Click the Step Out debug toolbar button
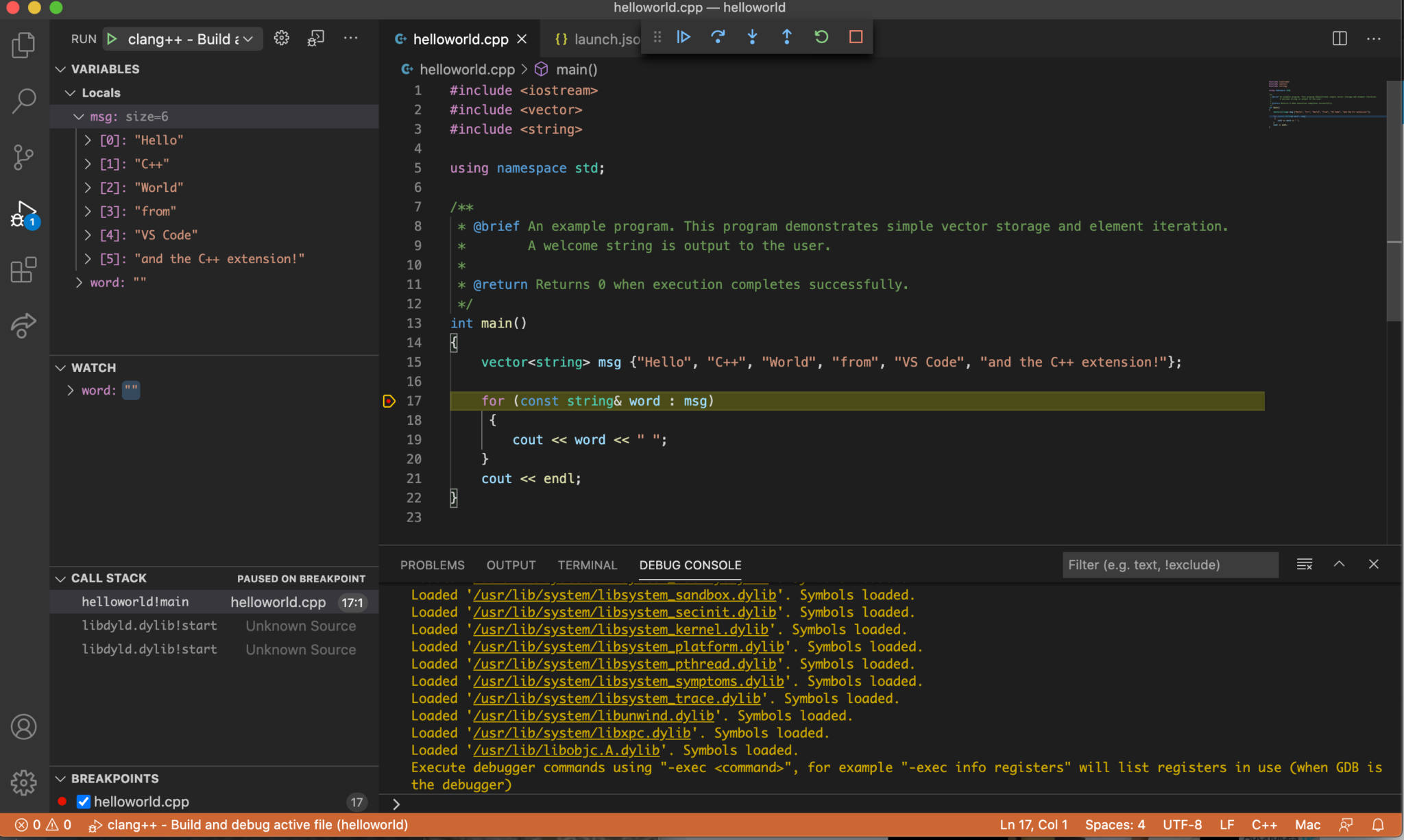The width and height of the screenshot is (1404, 840). coord(787,37)
